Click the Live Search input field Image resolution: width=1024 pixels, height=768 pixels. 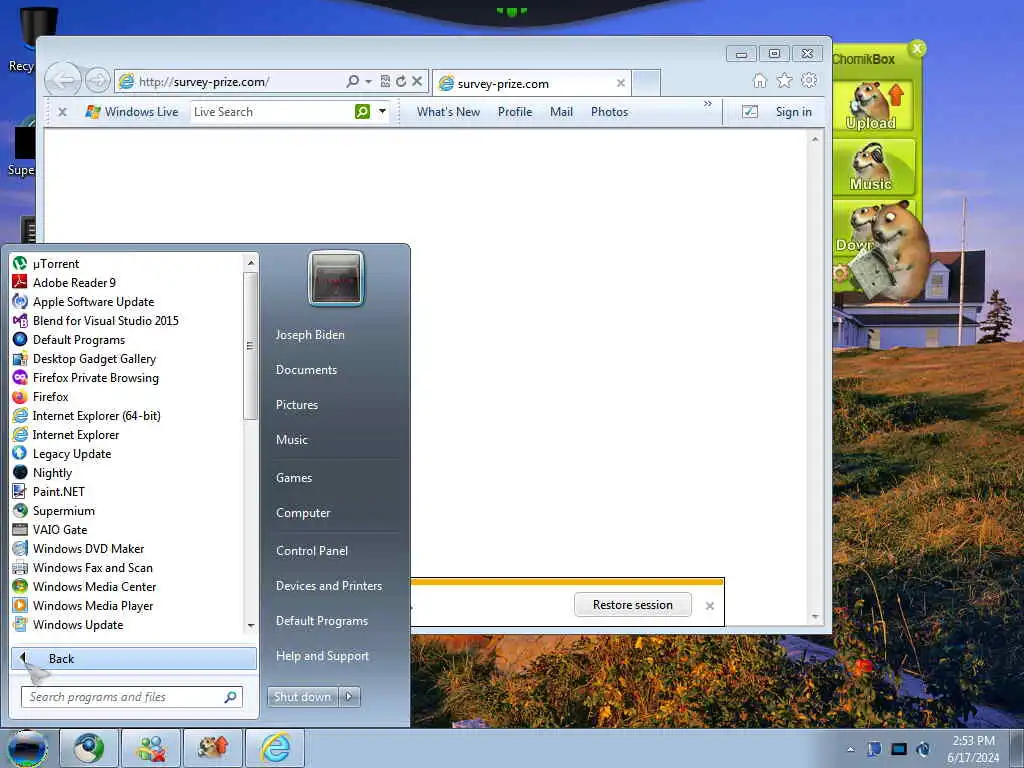272,112
